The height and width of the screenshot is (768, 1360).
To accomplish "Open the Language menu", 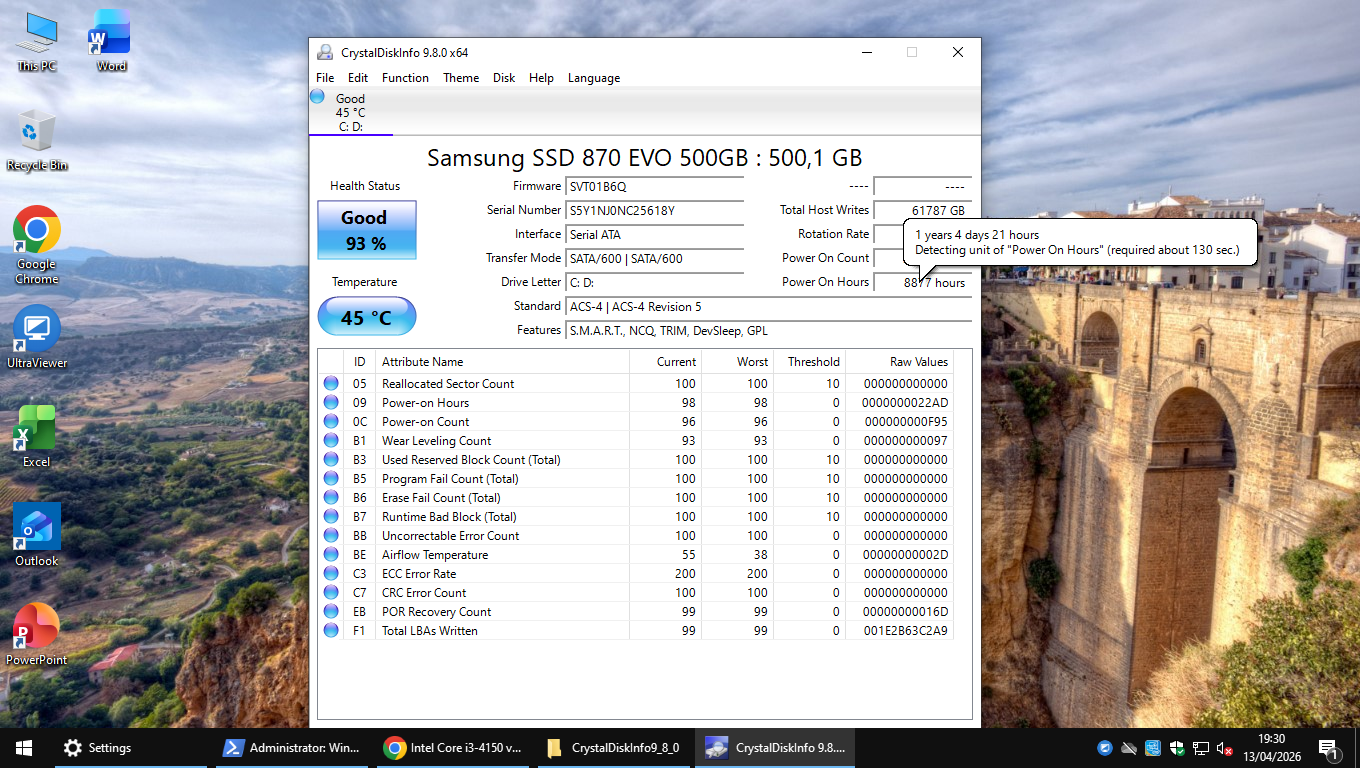I will 593,78.
